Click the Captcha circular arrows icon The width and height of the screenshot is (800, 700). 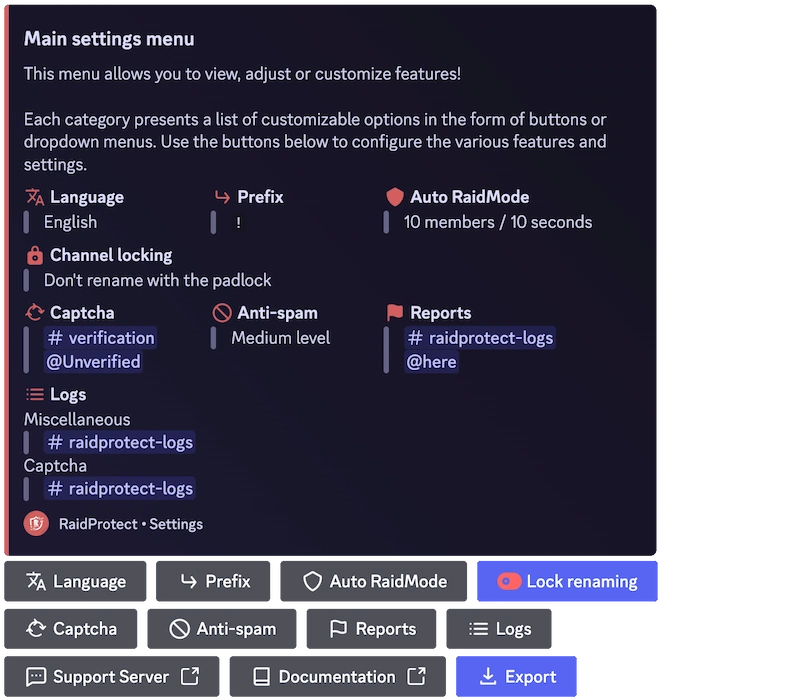pyautogui.click(x=32, y=313)
